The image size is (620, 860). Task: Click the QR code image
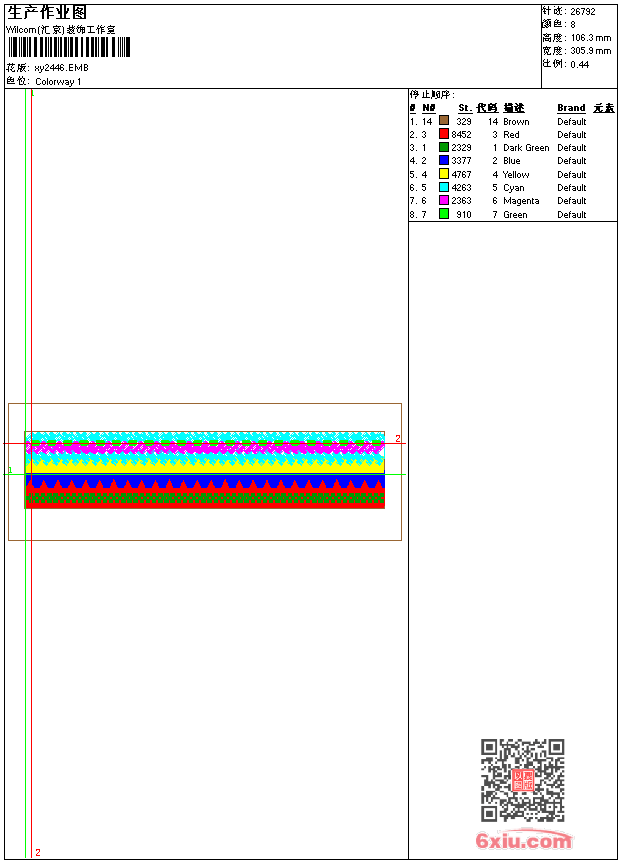pyautogui.click(x=523, y=780)
